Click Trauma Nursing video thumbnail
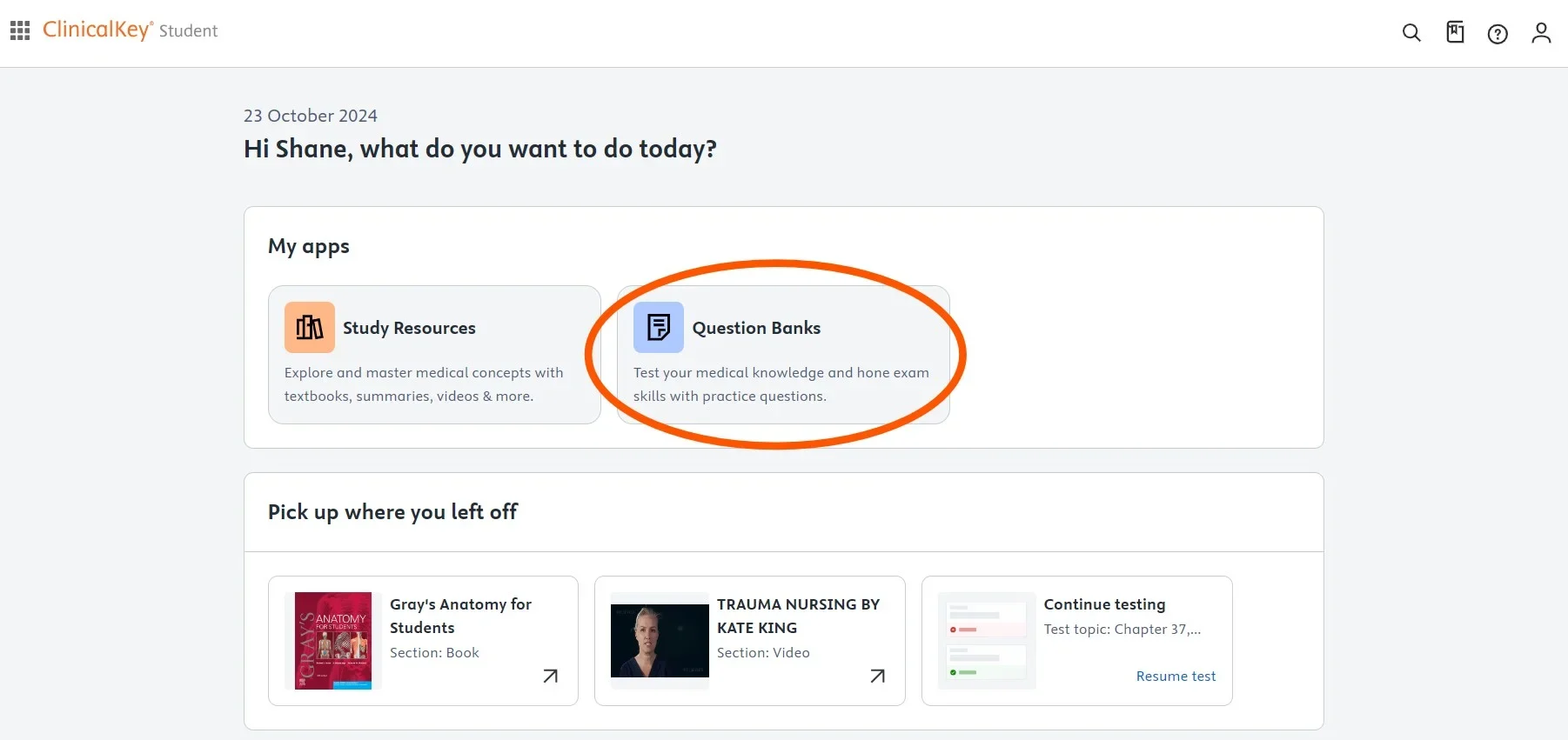The width and height of the screenshot is (1568, 740). 660,641
